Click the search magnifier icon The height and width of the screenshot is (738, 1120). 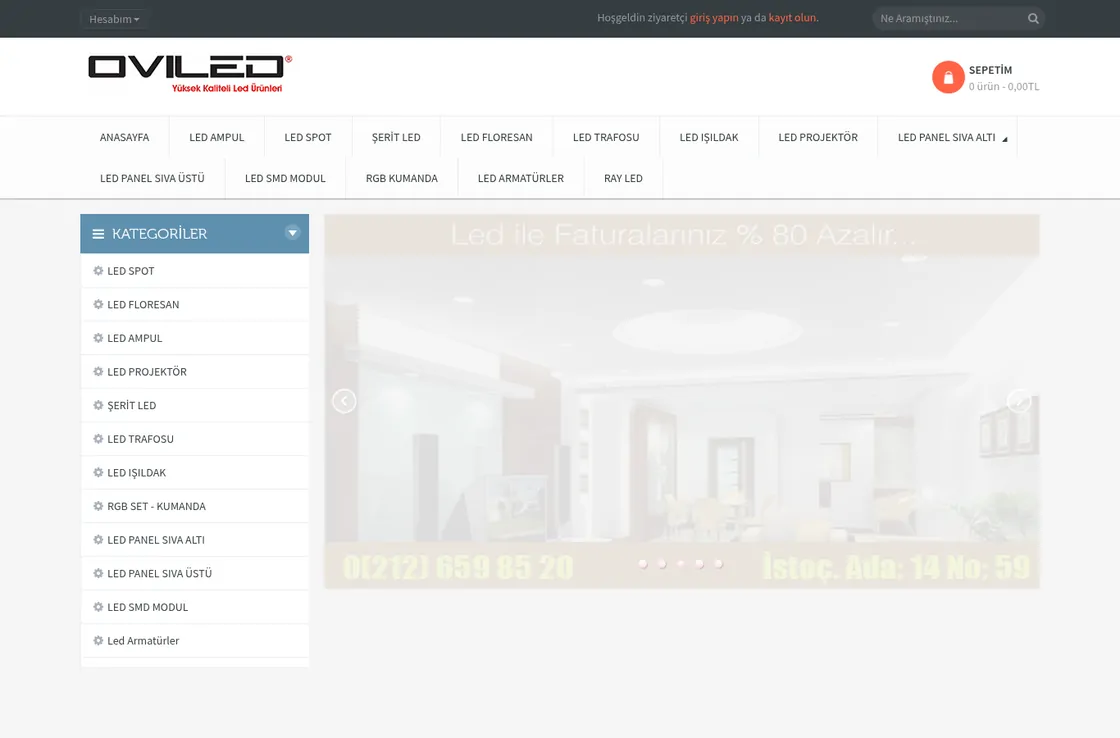(1033, 19)
